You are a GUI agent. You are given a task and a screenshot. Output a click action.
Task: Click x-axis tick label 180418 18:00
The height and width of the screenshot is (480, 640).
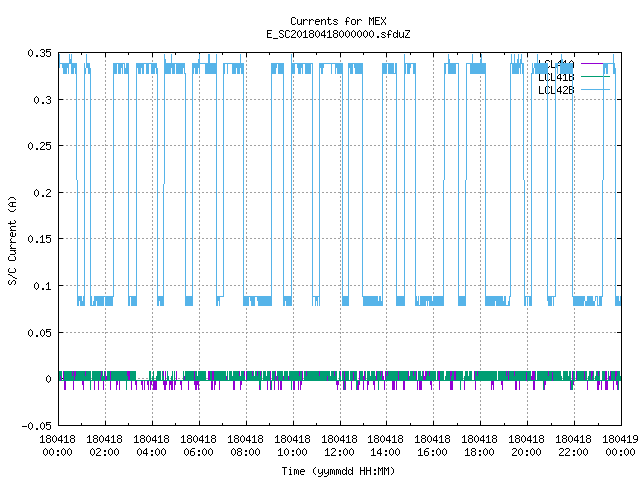click(x=479, y=445)
